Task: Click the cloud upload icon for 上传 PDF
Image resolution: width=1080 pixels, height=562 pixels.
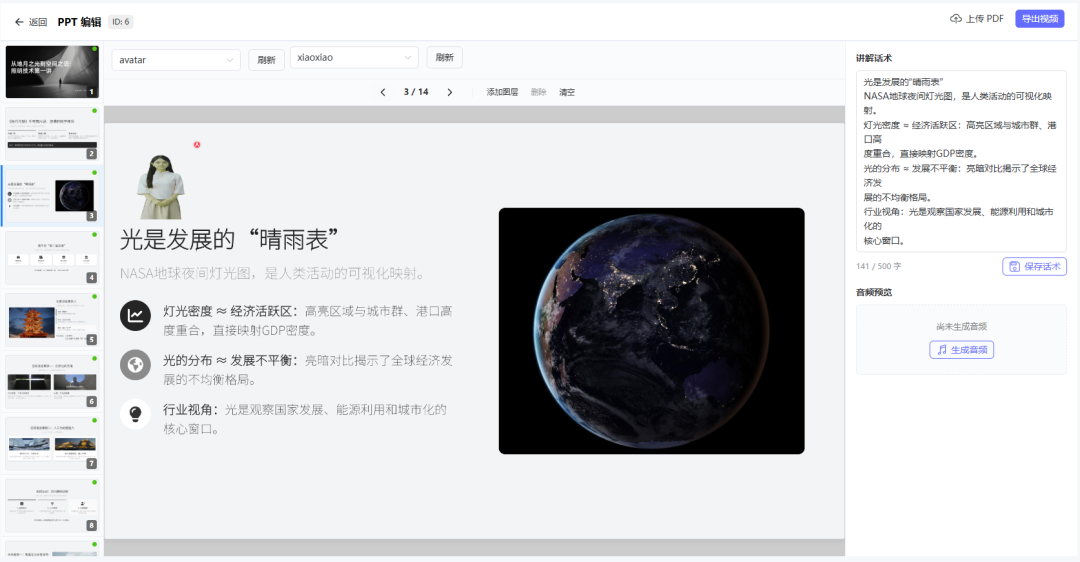Action: [x=956, y=19]
